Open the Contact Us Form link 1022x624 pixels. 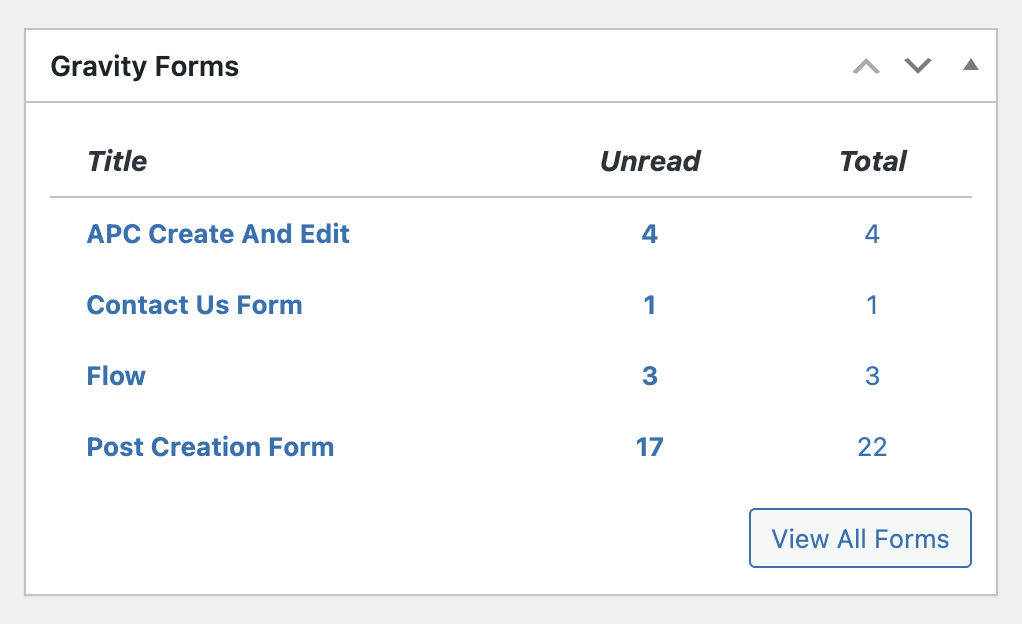[194, 305]
